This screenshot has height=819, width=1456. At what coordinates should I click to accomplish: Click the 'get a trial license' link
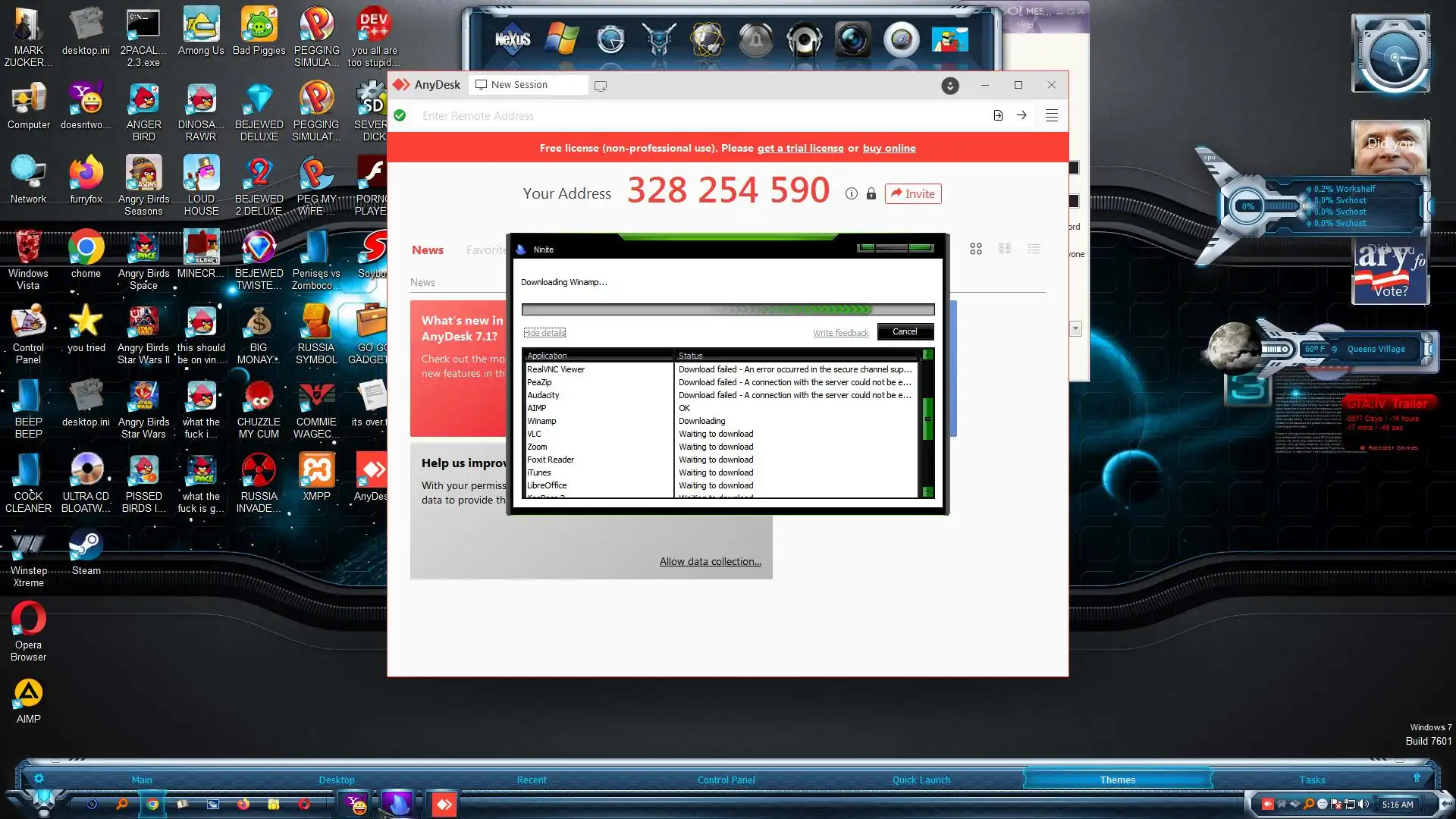(800, 148)
